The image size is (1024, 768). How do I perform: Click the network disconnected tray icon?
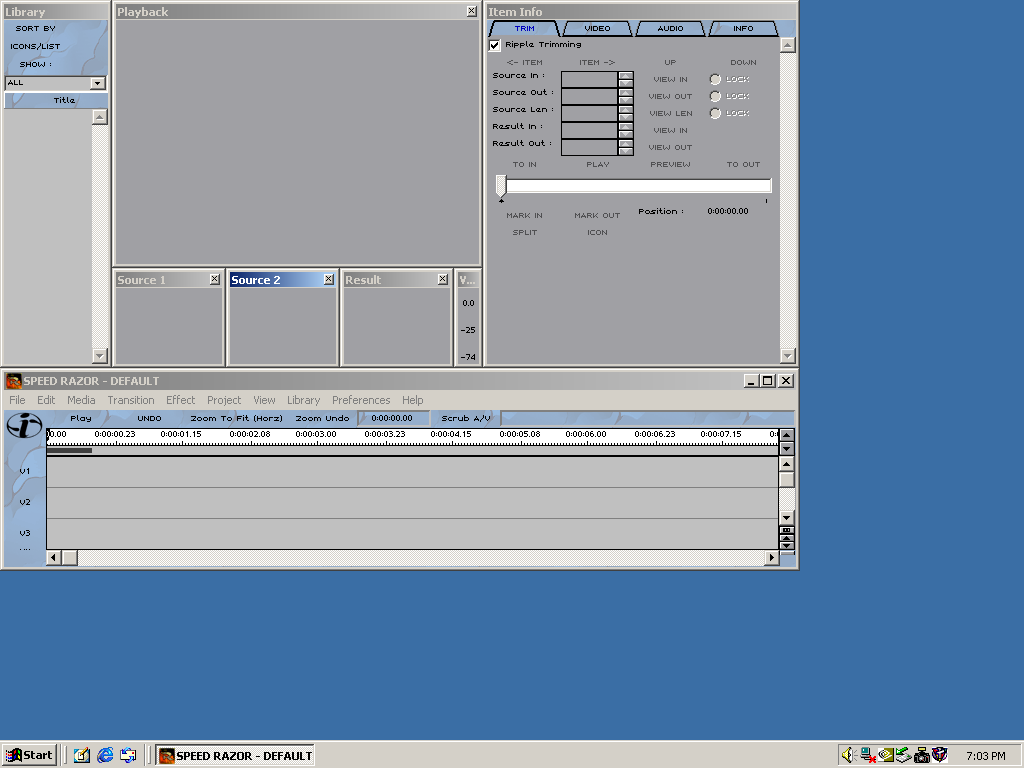(867, 756)
